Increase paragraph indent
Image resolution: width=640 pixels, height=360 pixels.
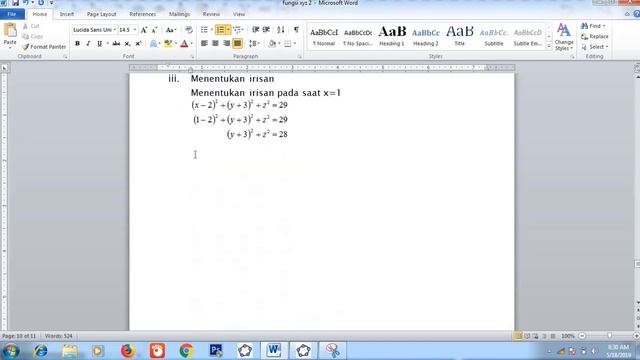[x=266, y=30]
